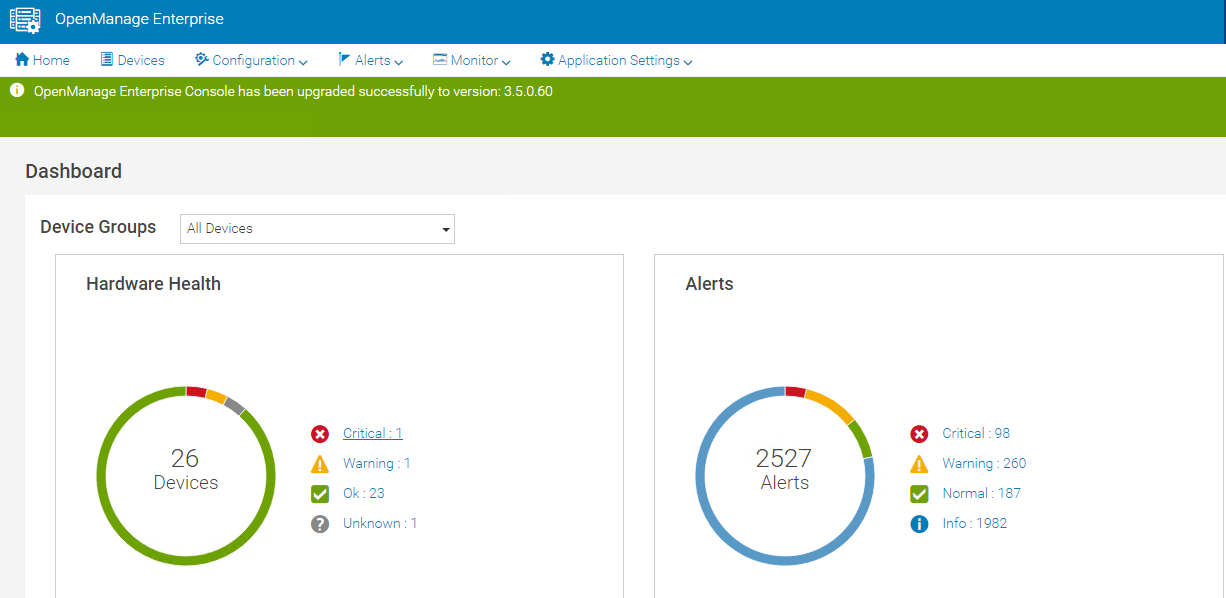Open the Configuration menu
The height and width of the screenshot is (598, 1226).
[251, 60]
